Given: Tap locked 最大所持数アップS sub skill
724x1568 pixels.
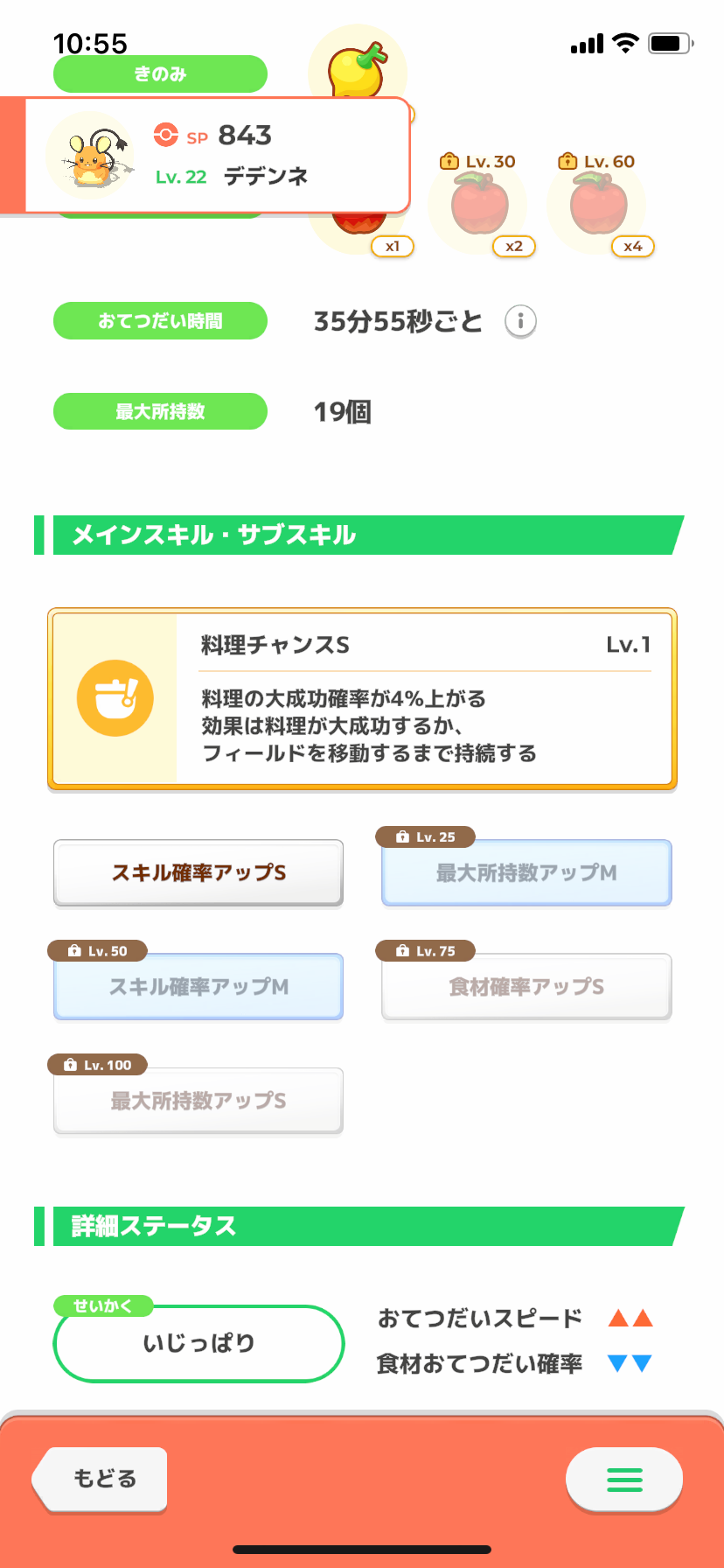Looking at the screenshot, I should (198, 1100).
